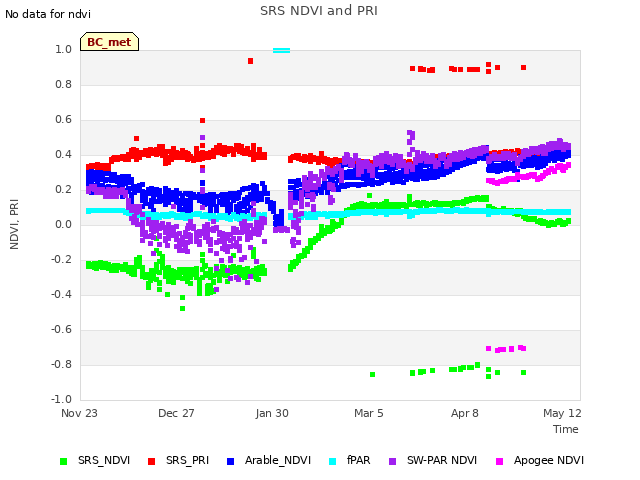This screenshot has height=480, width=640.
Task: Click the red SRS_PRI outlier near 0.6
Action: click(x=202, y=120)
